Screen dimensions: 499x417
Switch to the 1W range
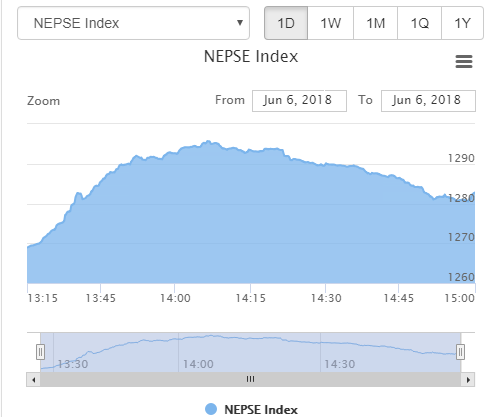[330, 23]
